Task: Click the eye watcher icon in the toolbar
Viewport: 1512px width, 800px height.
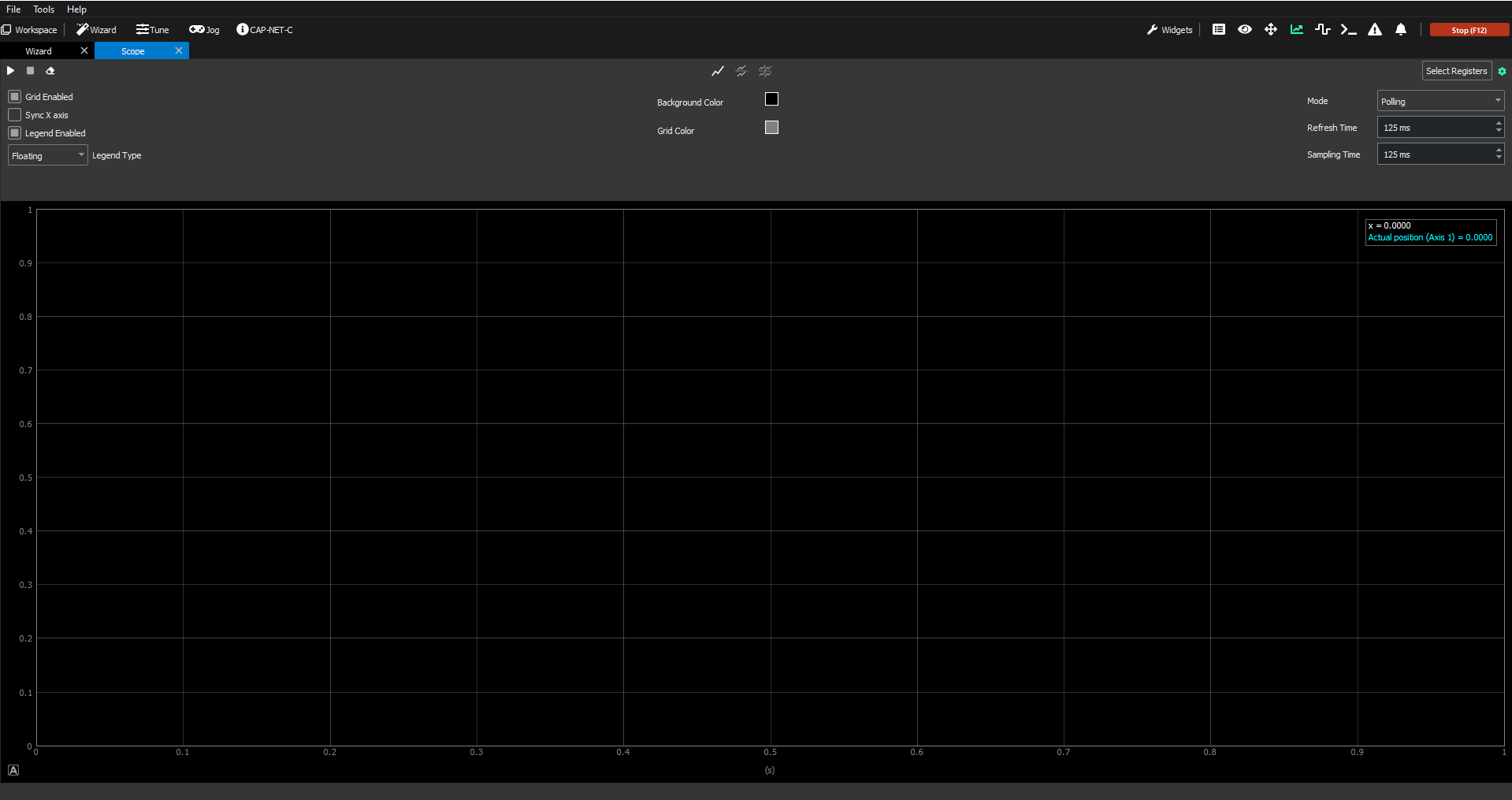Action: click(x=1245, y=30)
